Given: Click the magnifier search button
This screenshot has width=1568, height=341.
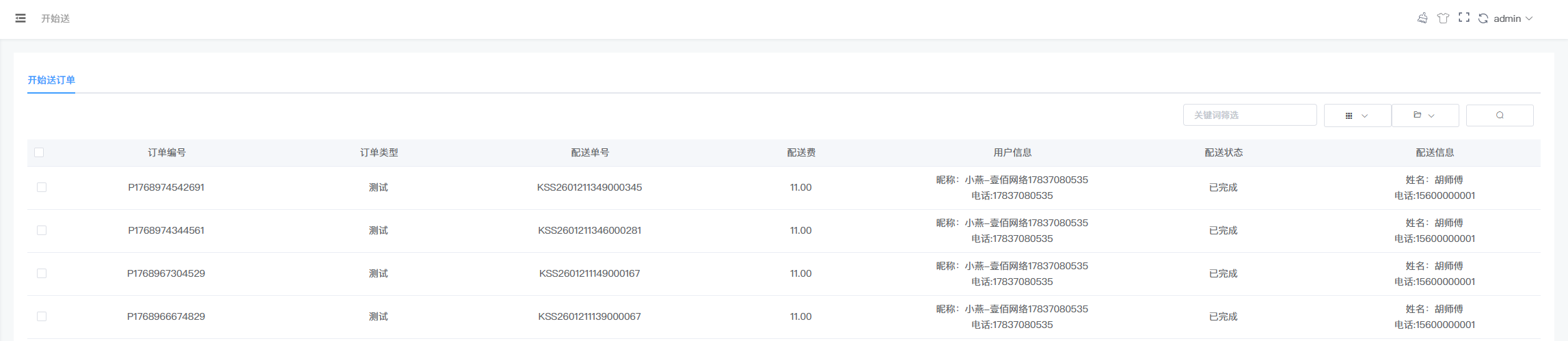Looking at the screenshot, I should [1500, 115].
